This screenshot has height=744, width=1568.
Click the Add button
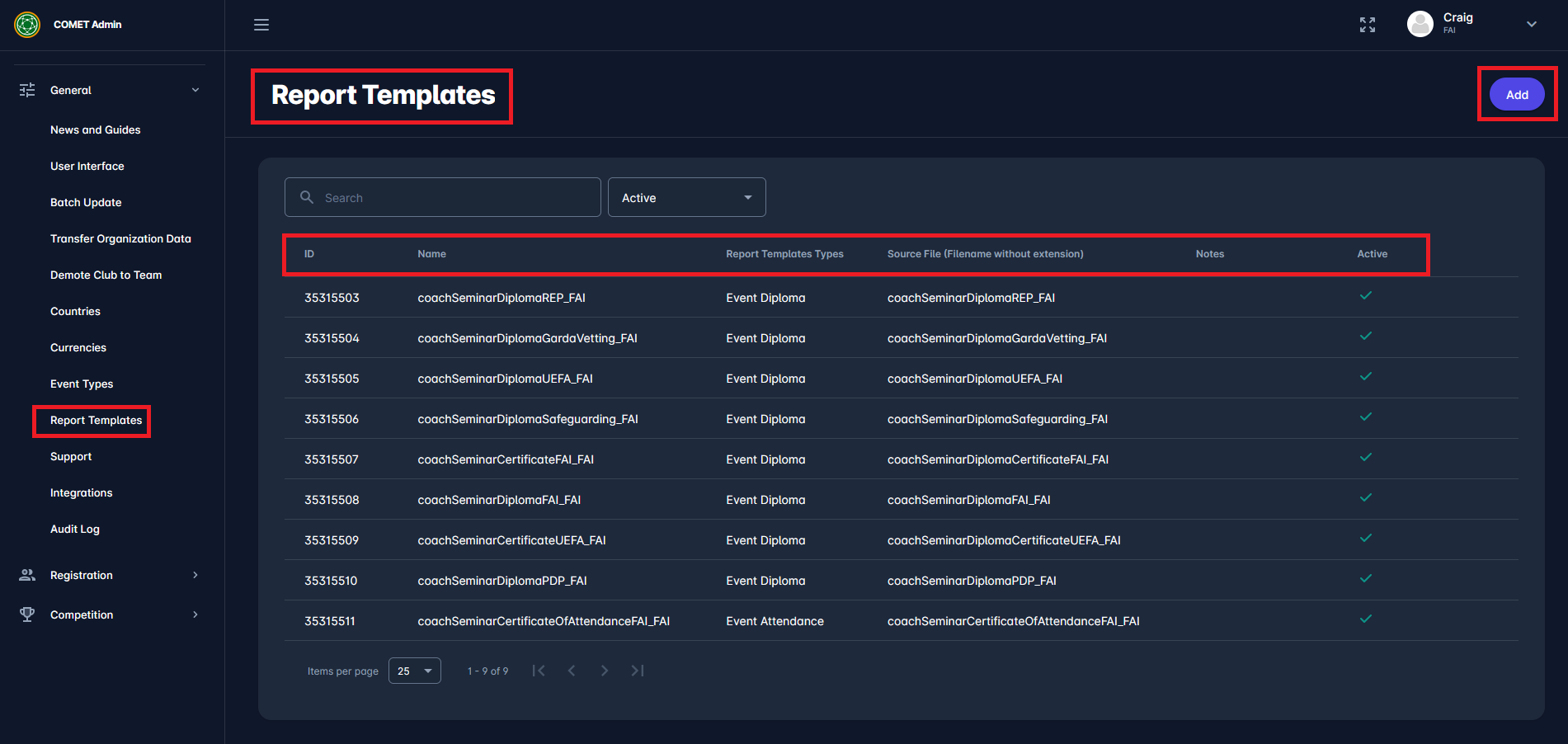[x=1516, y=95]
